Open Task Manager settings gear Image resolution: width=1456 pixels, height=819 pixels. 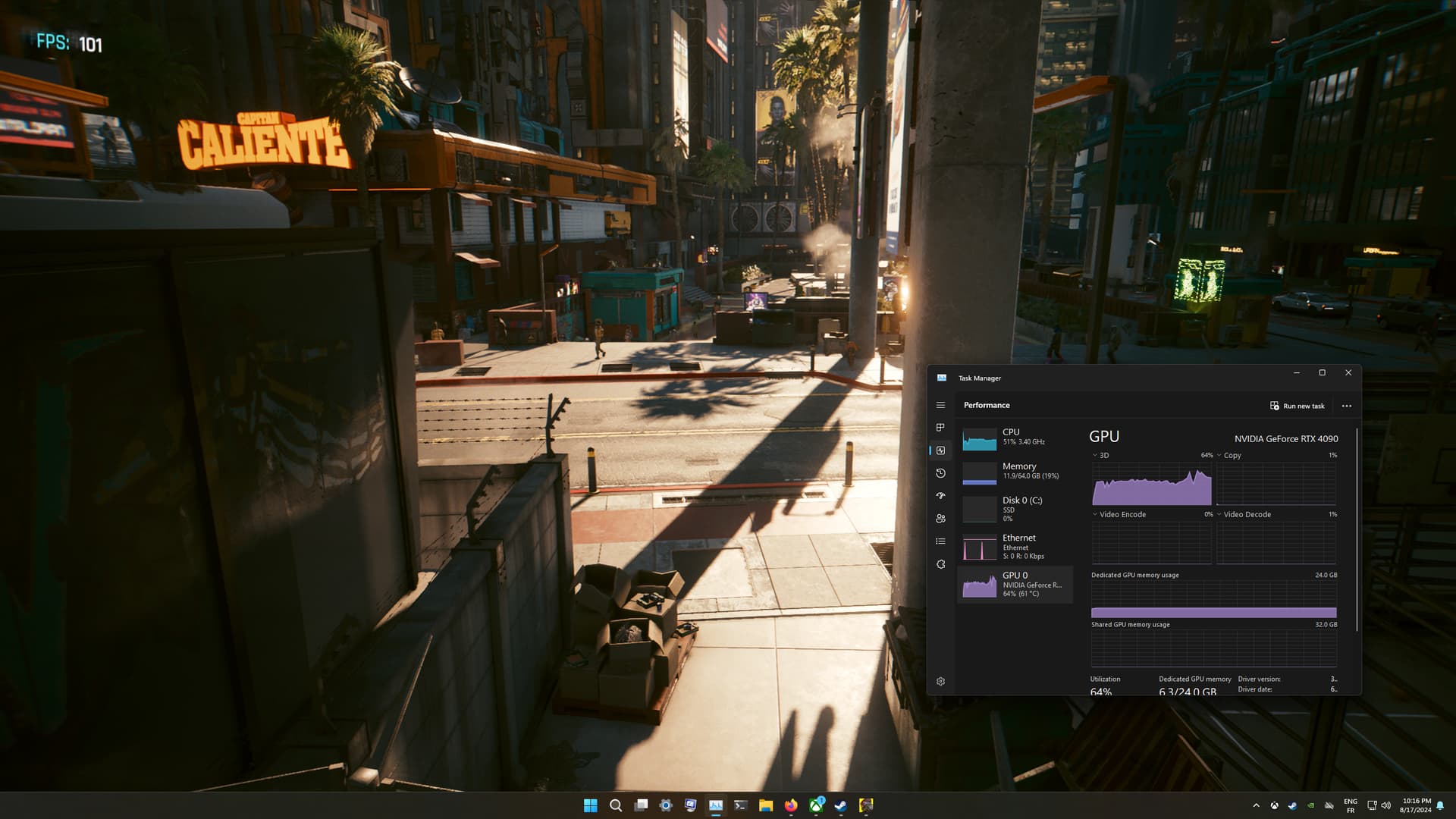click(940, 682)
